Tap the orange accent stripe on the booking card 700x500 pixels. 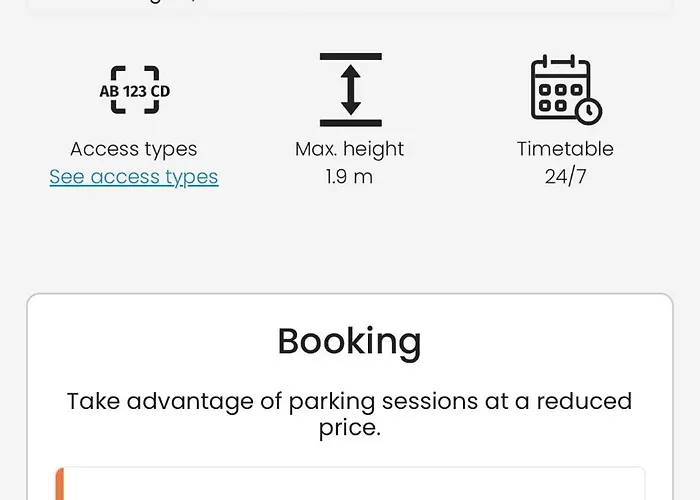point(60,484)
